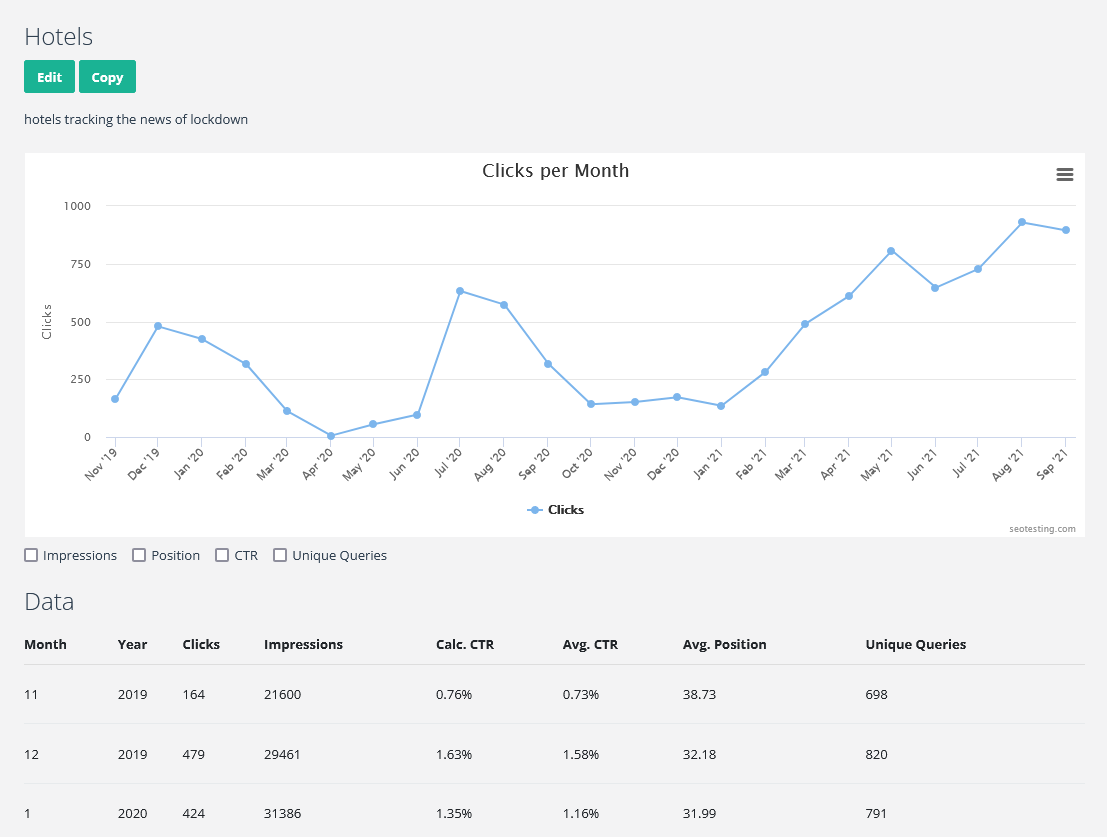Select the Jul '20 peak data point
Screen dimensions: 1107x837
pyautogui.click(x=462, y=291)
